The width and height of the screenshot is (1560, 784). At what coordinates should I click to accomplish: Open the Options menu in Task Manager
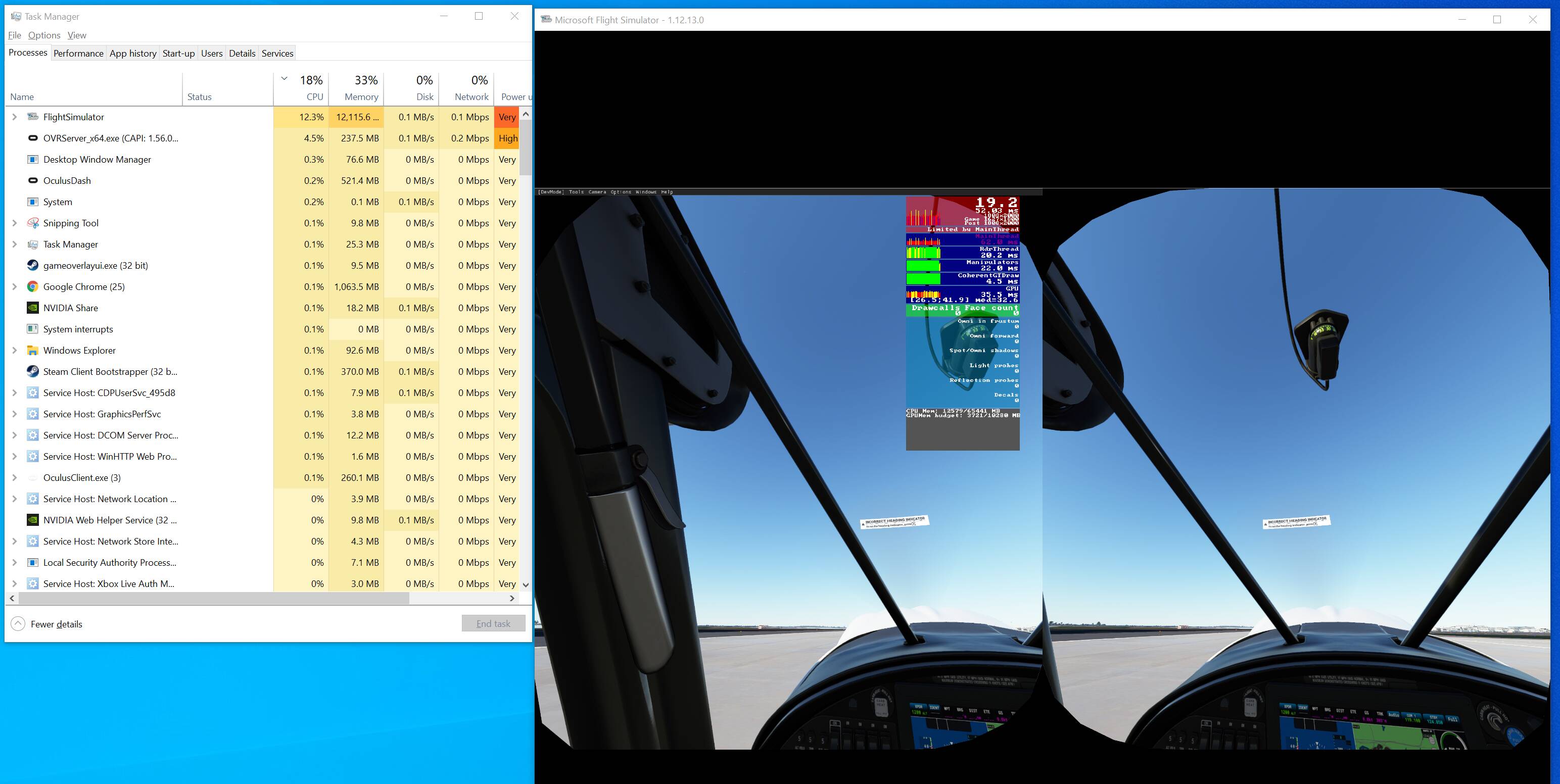43,35
